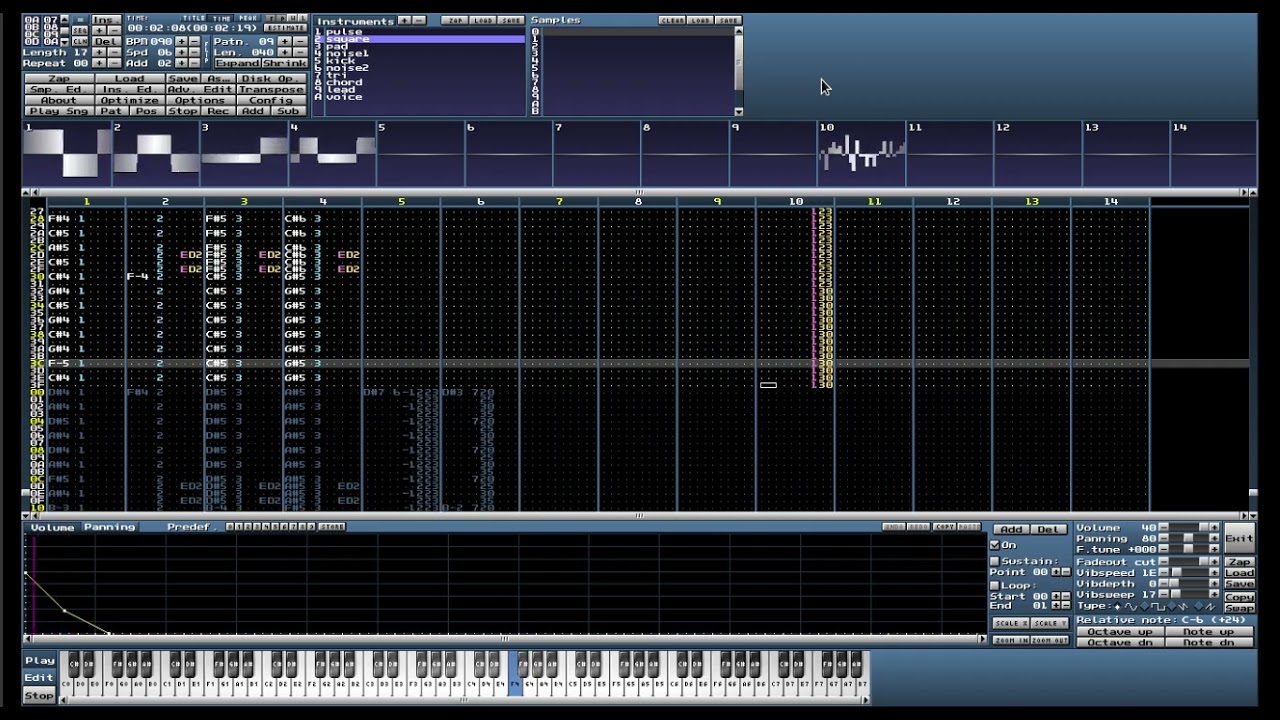
Task: Switch to the Panning envelope tab
Action: (109, 527)
